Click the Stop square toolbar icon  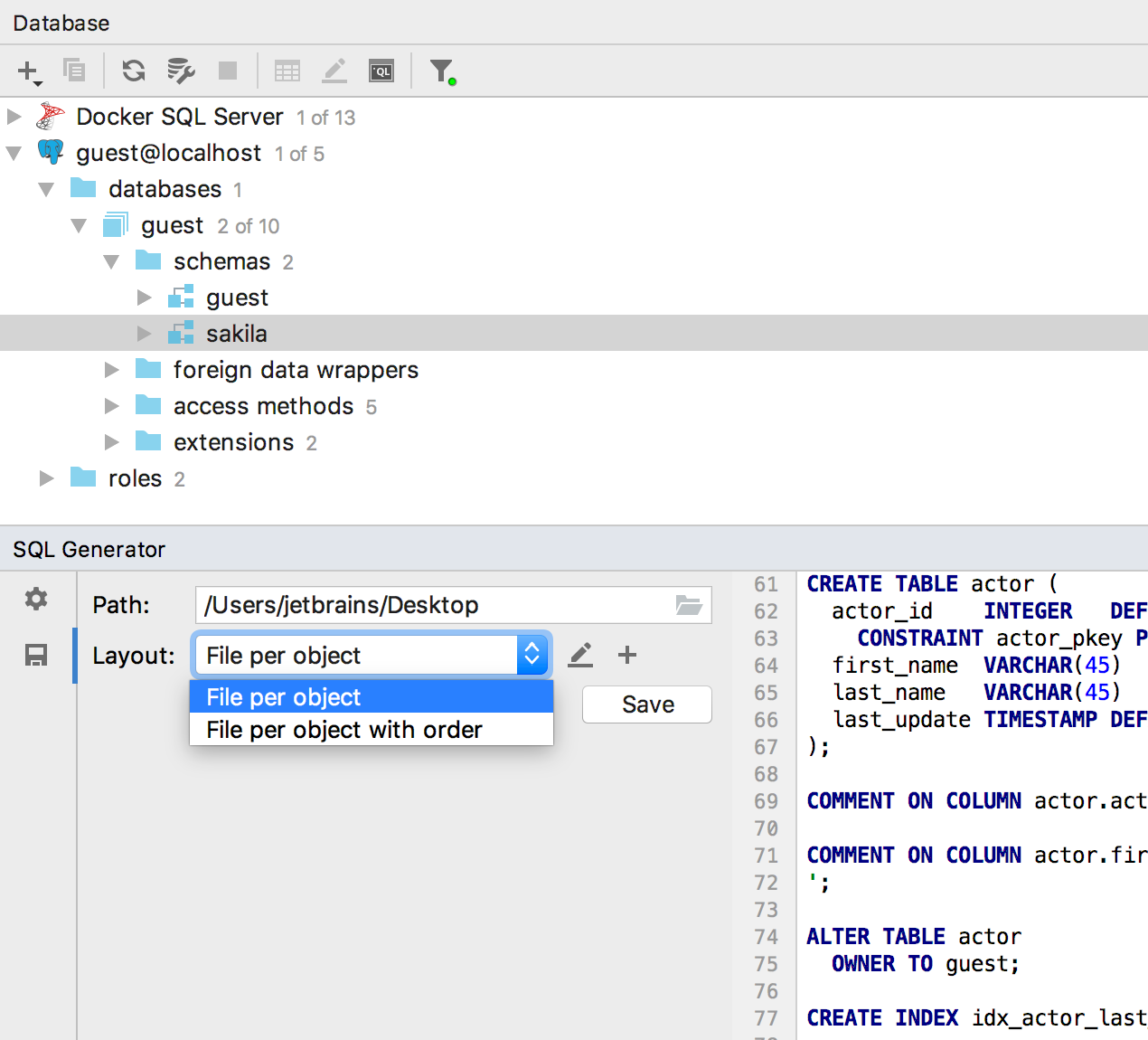pyautogui.click(x=228, y=71)
